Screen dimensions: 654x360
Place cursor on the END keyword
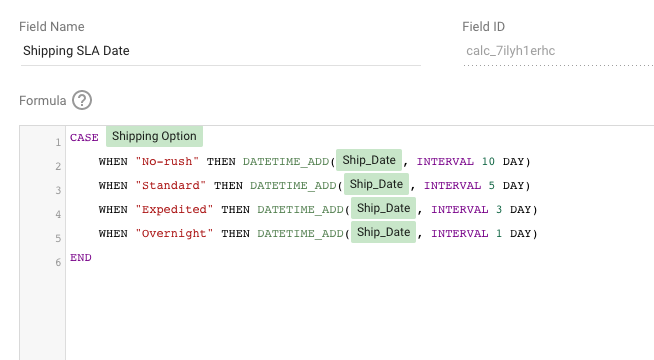point(80,257)
